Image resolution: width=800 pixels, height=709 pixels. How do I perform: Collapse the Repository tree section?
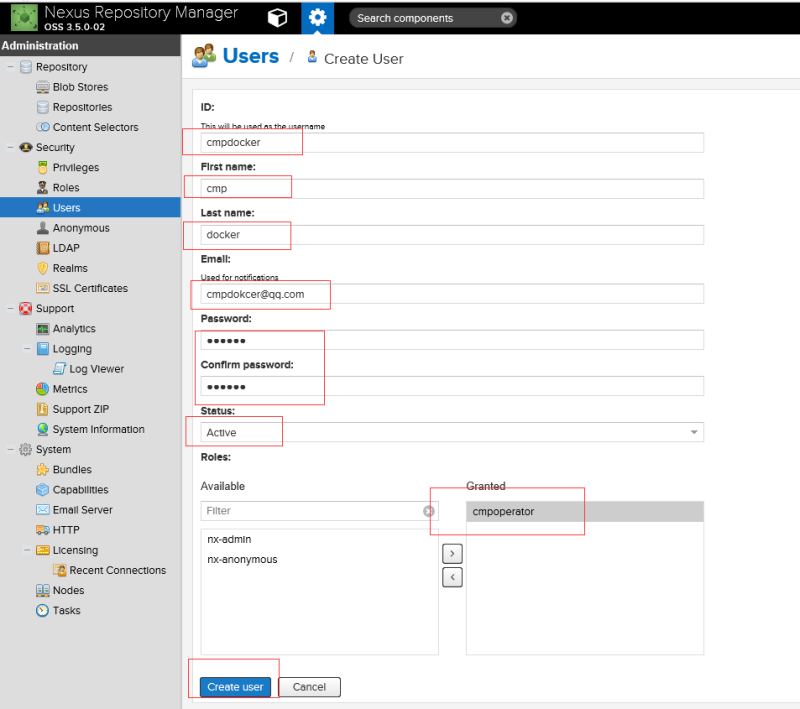pyautogui.click(x=10, y=67)
